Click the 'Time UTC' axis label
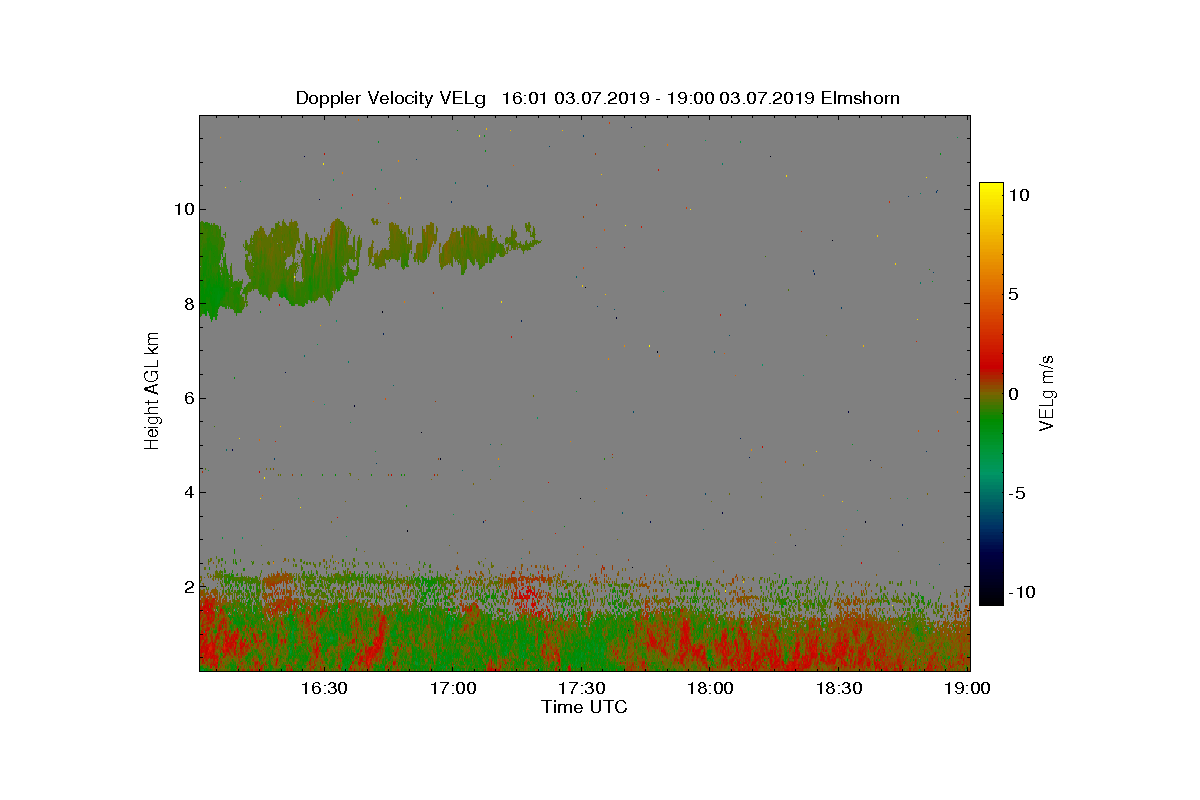The width and height of the screenshot is (1200, 800). (x=584, y=707)
